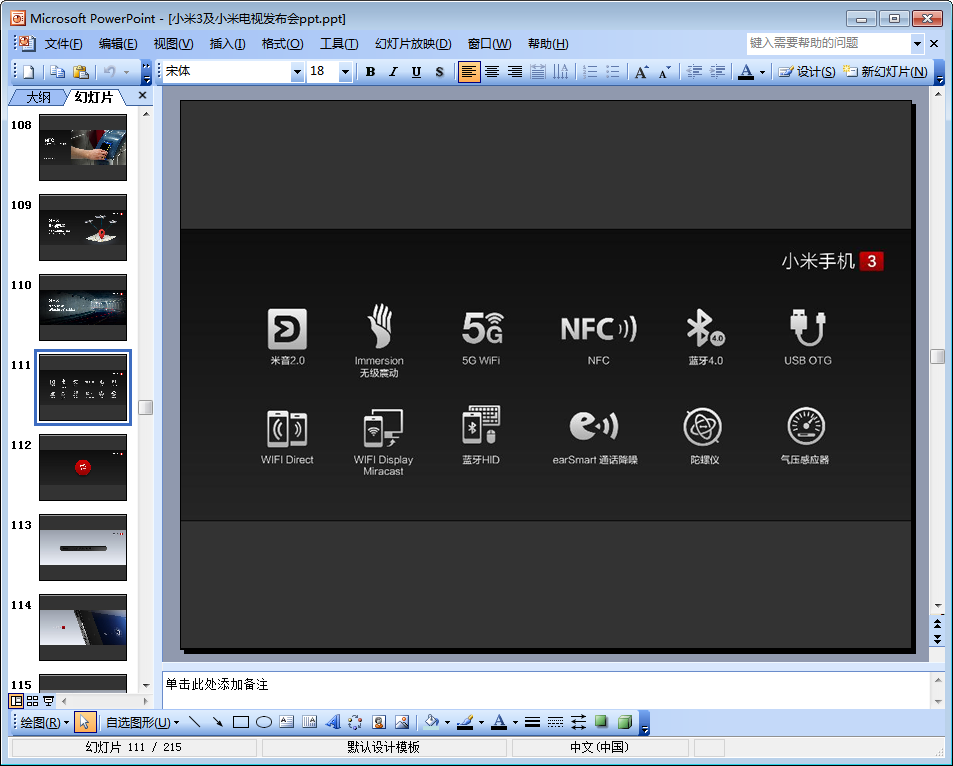
Task: Click the help question input field
Action: [x=828, y=43]
